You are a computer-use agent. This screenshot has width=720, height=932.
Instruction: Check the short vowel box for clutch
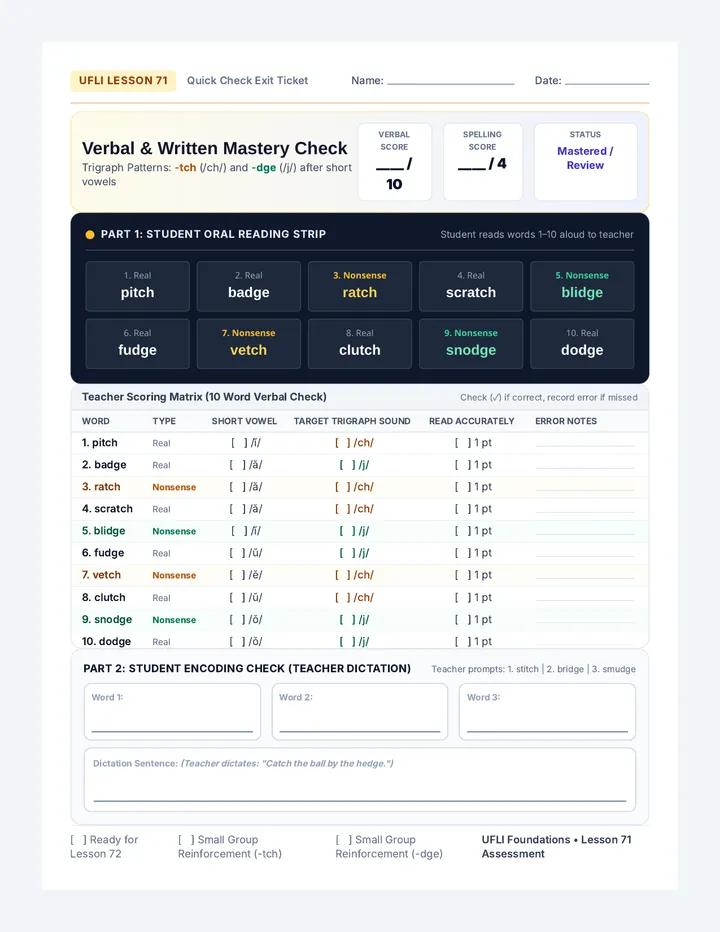238,597
